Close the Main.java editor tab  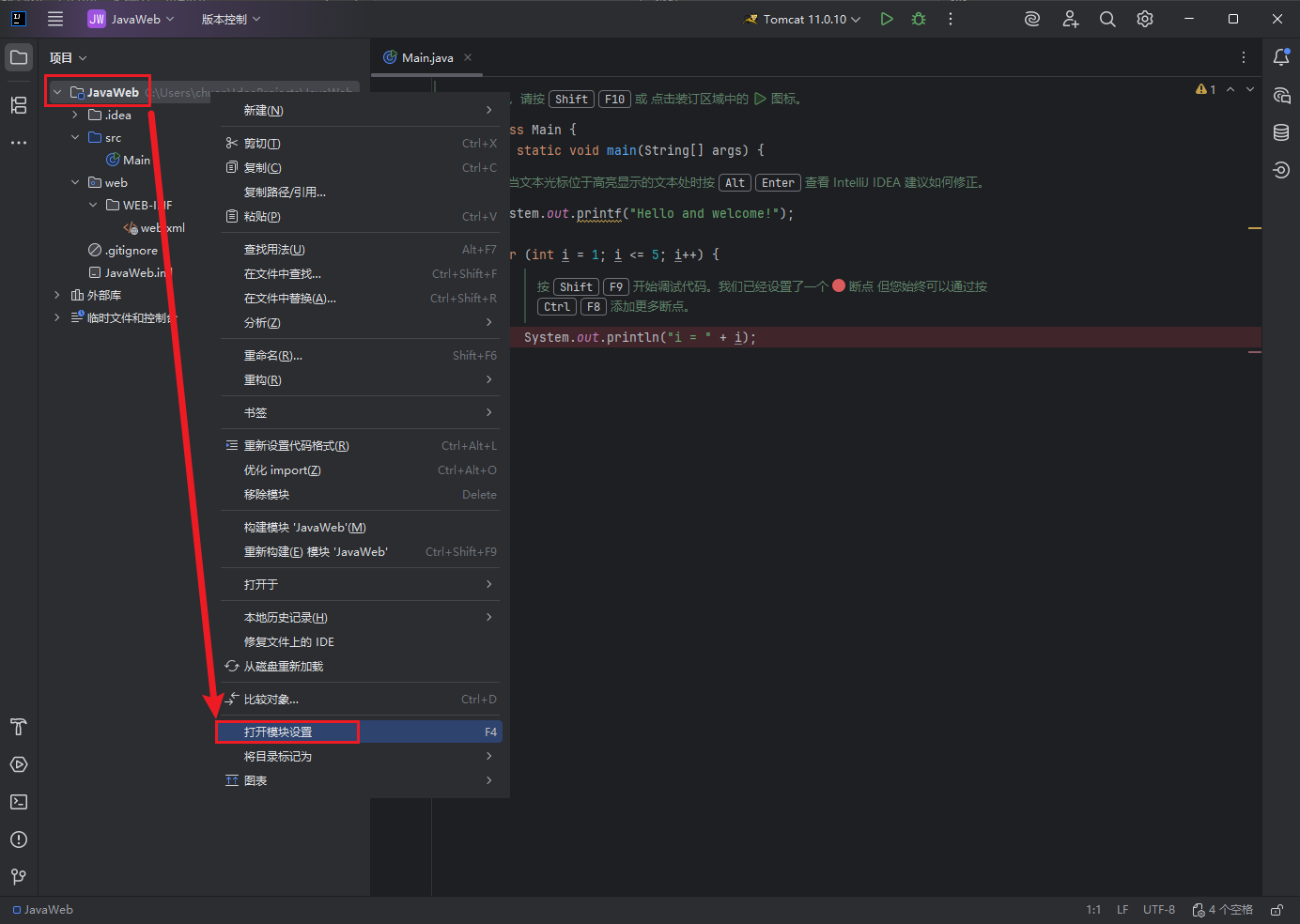[x=468, y=57]
